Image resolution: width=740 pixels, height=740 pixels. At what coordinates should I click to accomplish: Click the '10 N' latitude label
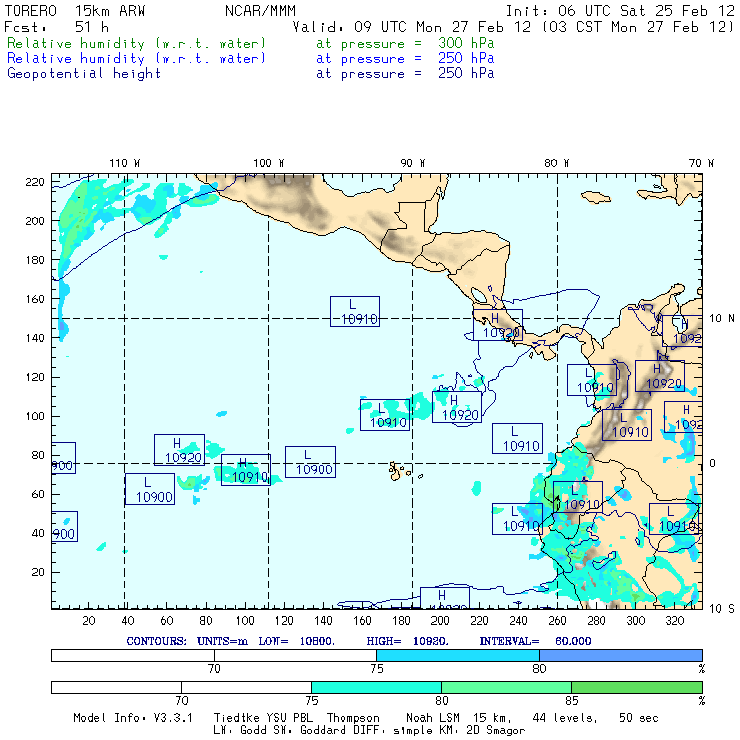click(722, 319)
